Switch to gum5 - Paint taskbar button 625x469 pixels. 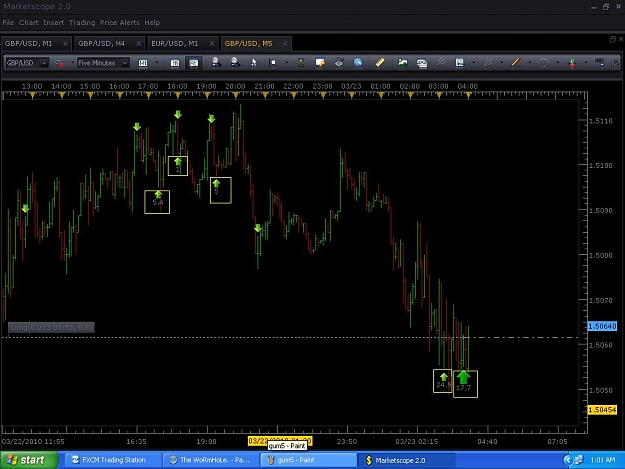pos(308,460)
